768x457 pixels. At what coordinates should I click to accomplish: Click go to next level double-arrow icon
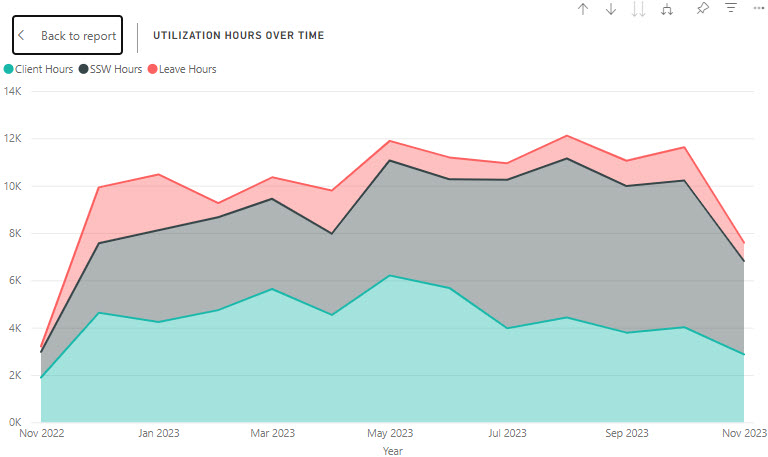[x=639, y=9]
